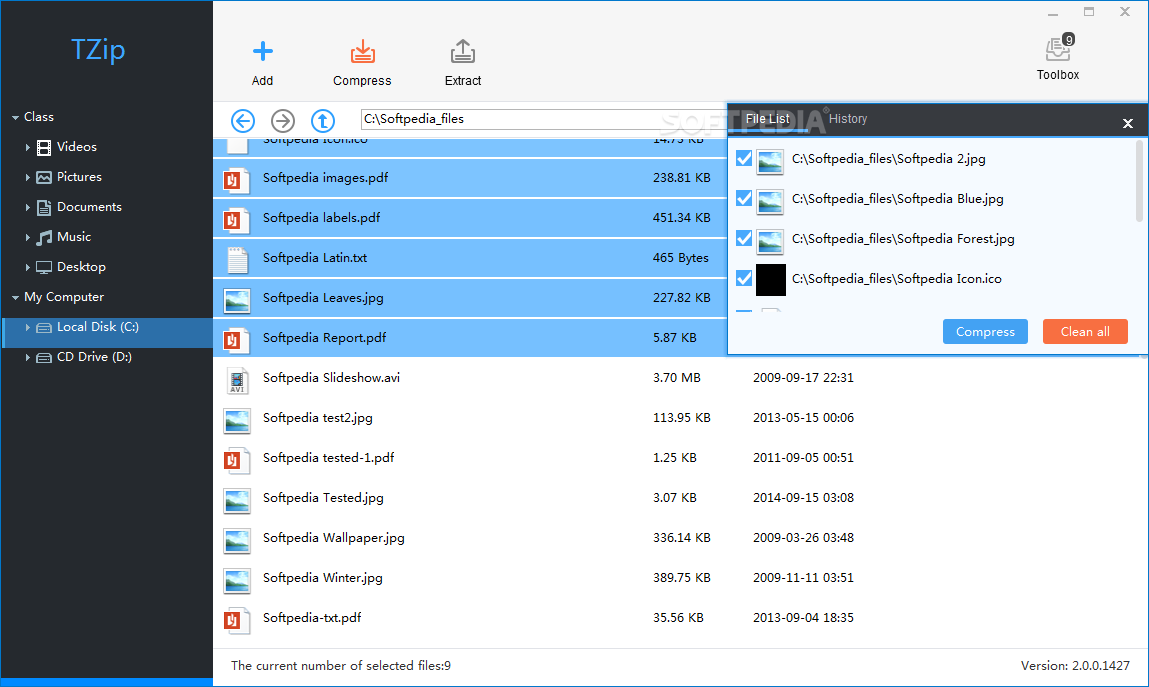Click thumbnail of Softpedia Forest.jpg entry
This screenshot has width=1149, height=687.
point(770,240)
